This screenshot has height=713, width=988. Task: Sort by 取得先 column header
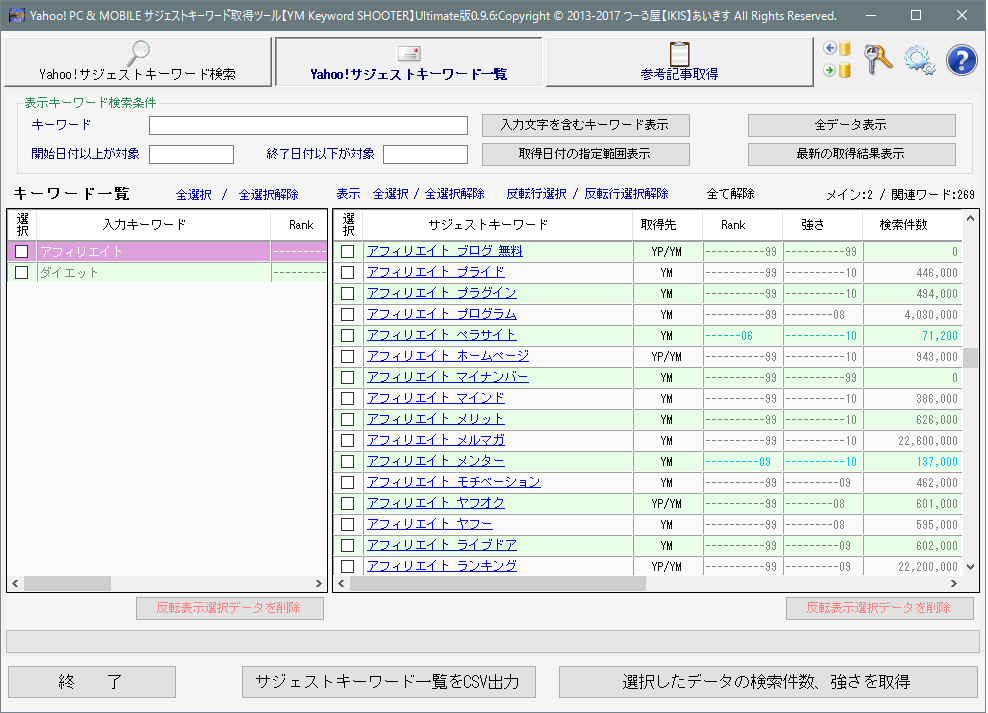(667, 225)
